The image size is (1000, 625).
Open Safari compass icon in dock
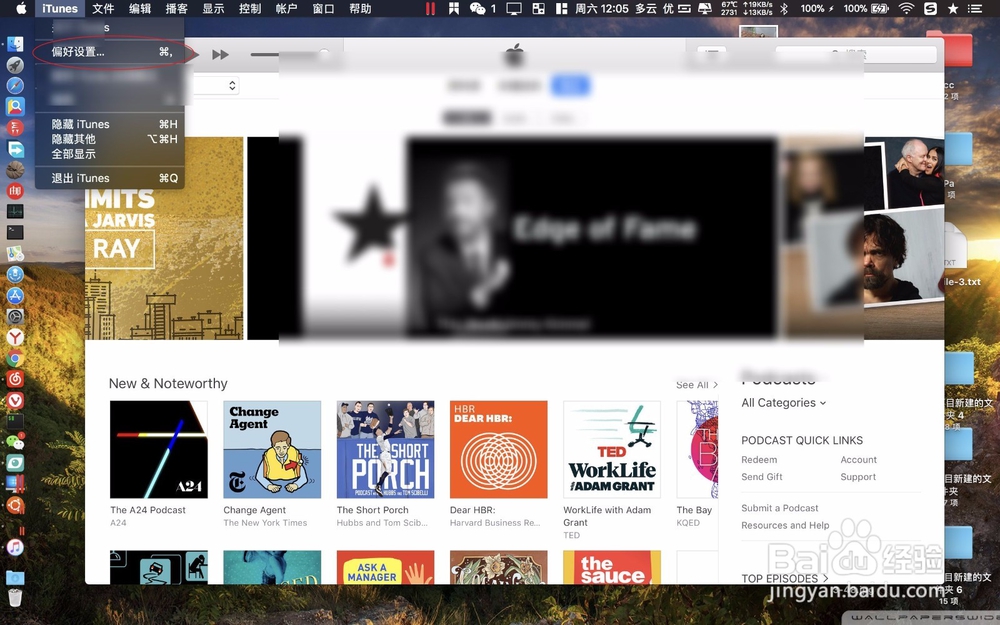[x=15, y=85]
